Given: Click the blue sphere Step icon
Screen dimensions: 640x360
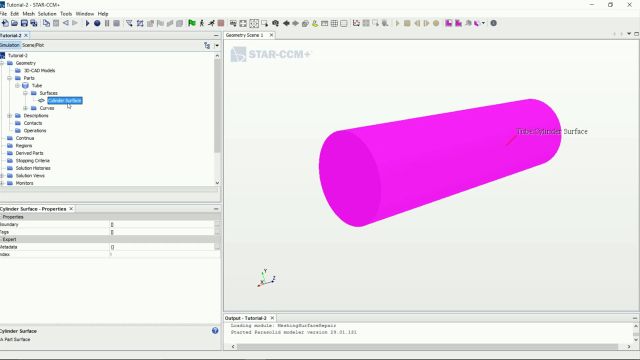Looking at the screenshot, I should (x=97, y=23).
